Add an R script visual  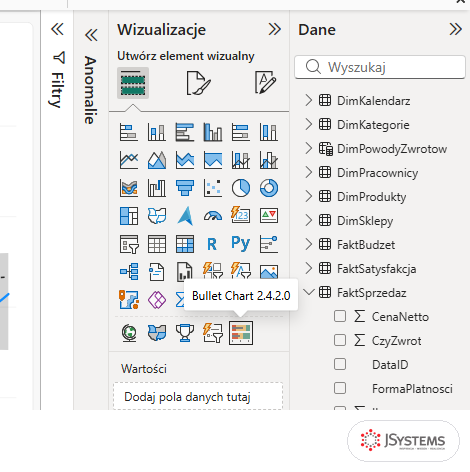(213, 244)
